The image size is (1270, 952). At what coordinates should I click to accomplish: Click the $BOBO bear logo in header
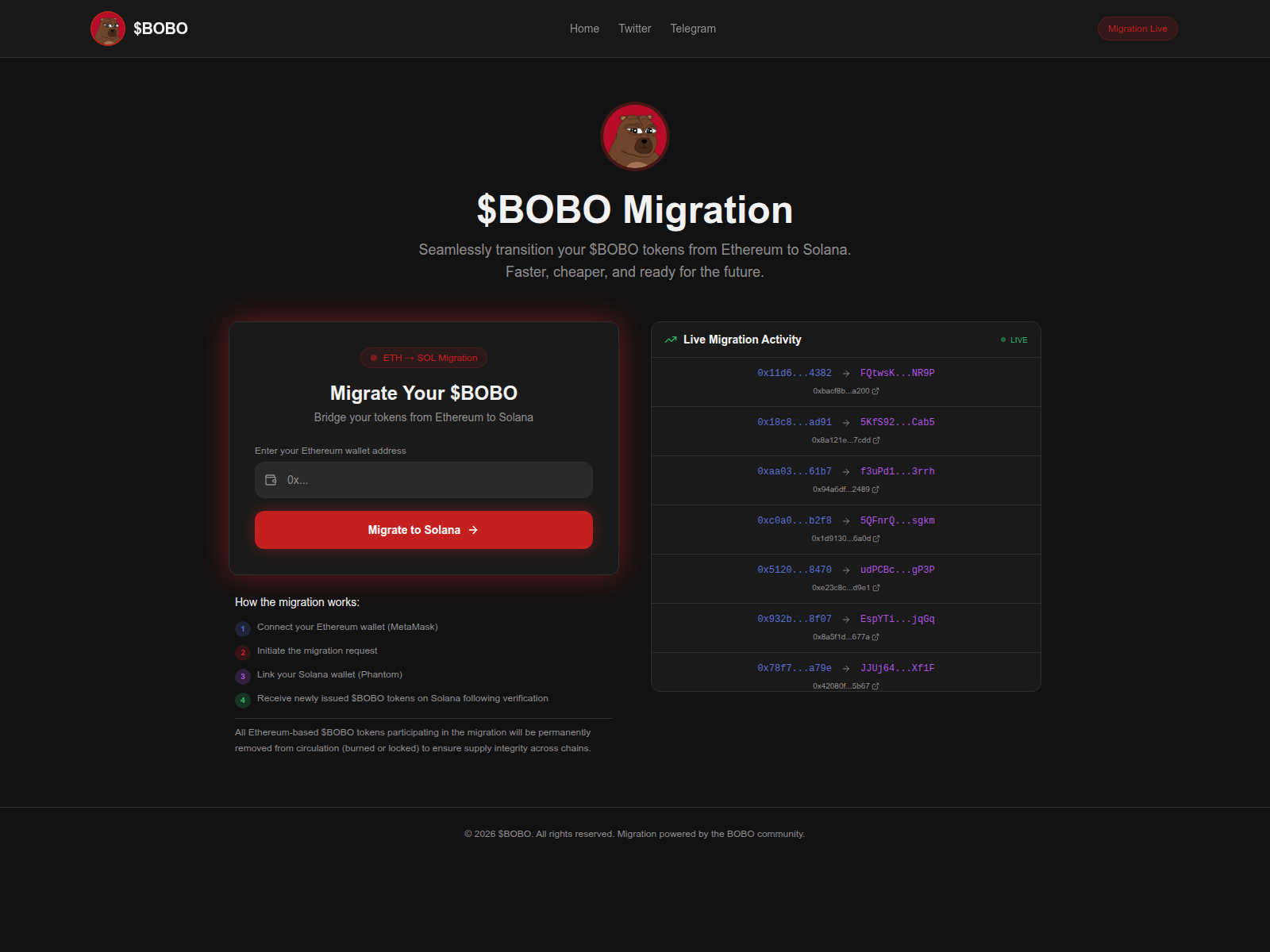coord(108,29)
